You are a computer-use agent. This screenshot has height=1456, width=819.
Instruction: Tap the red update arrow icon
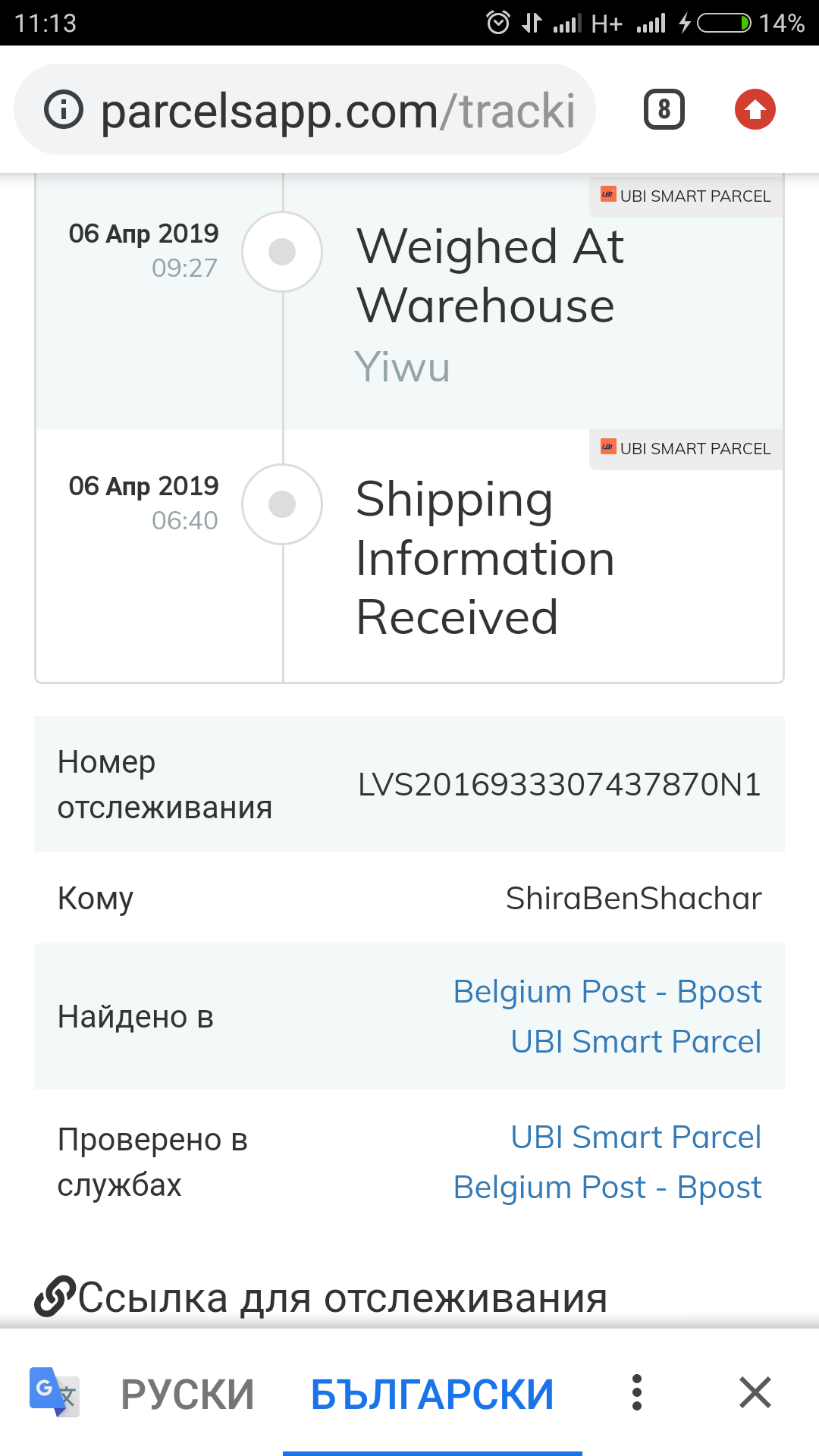[755, 110]
